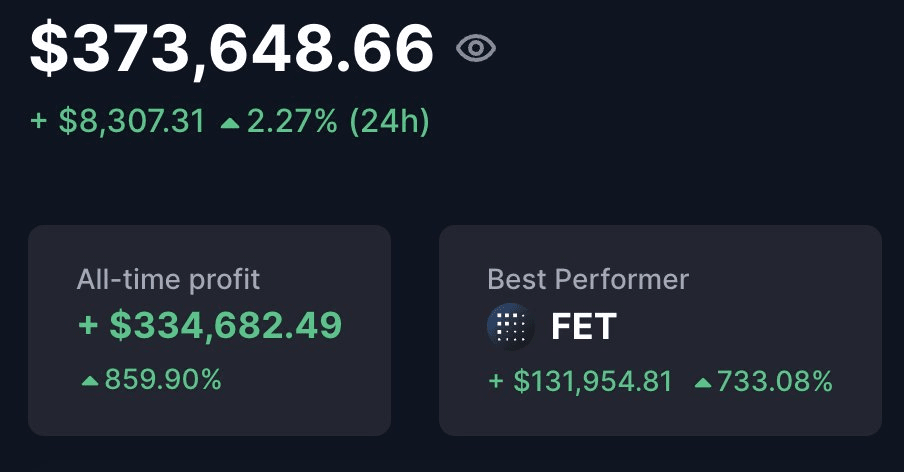Click the FET coin logo
Viewport: 904px width, 472px height.
[511, 327]
